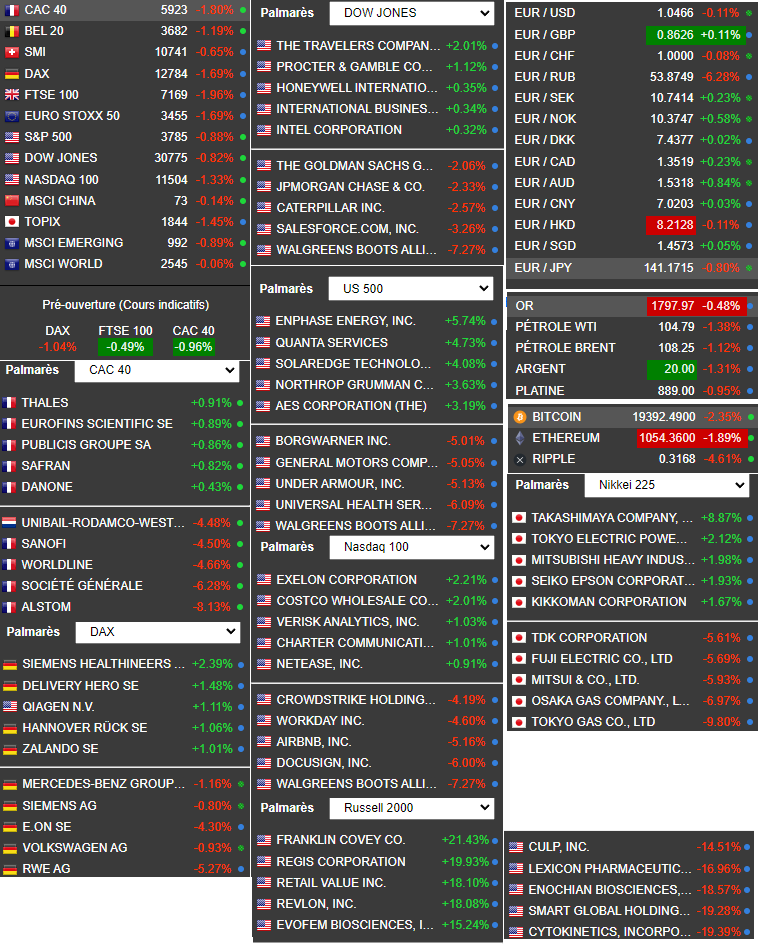The height and width of the screenshot is (944, 758).
Task: Click the green status dot on CAC 40 row
Action: pyautogui.click(x=243, y=10)
